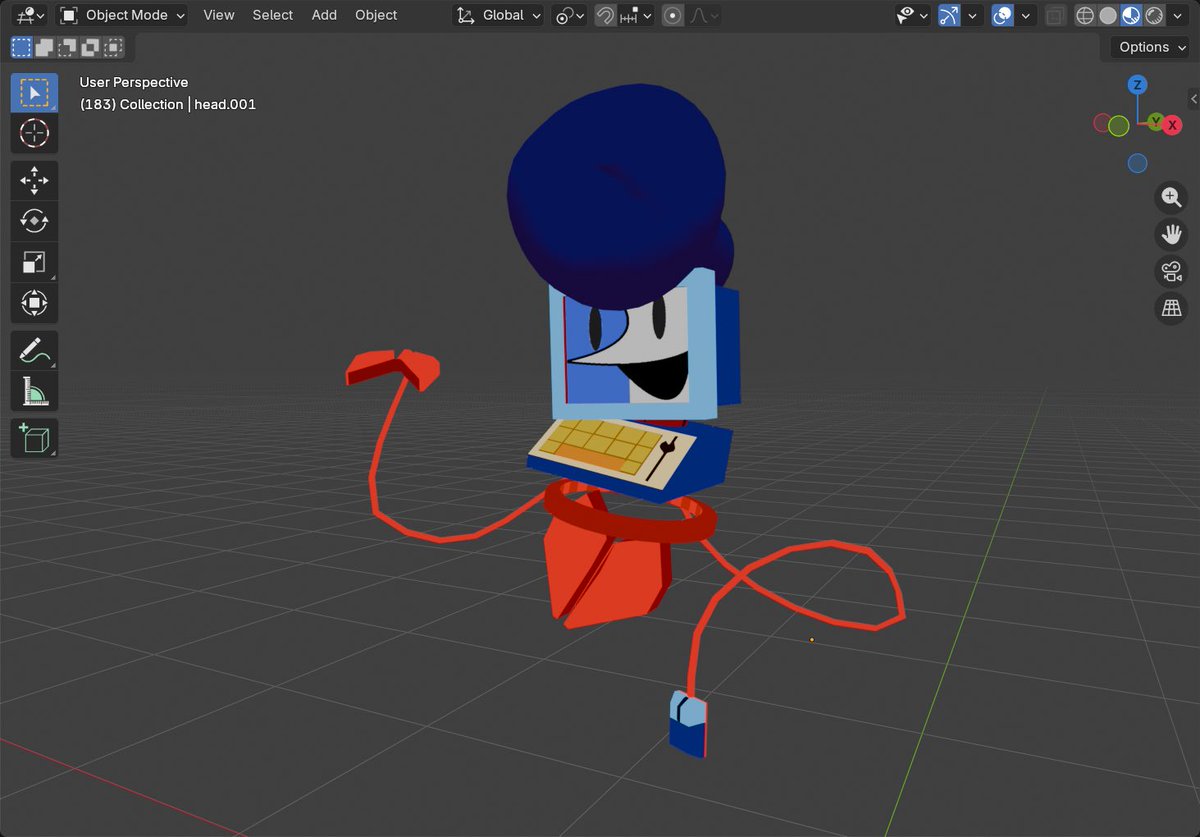The height and width of the screenshot is (837, 1200).
Task: Toggle camera view icon
Action: (1170, 271)
